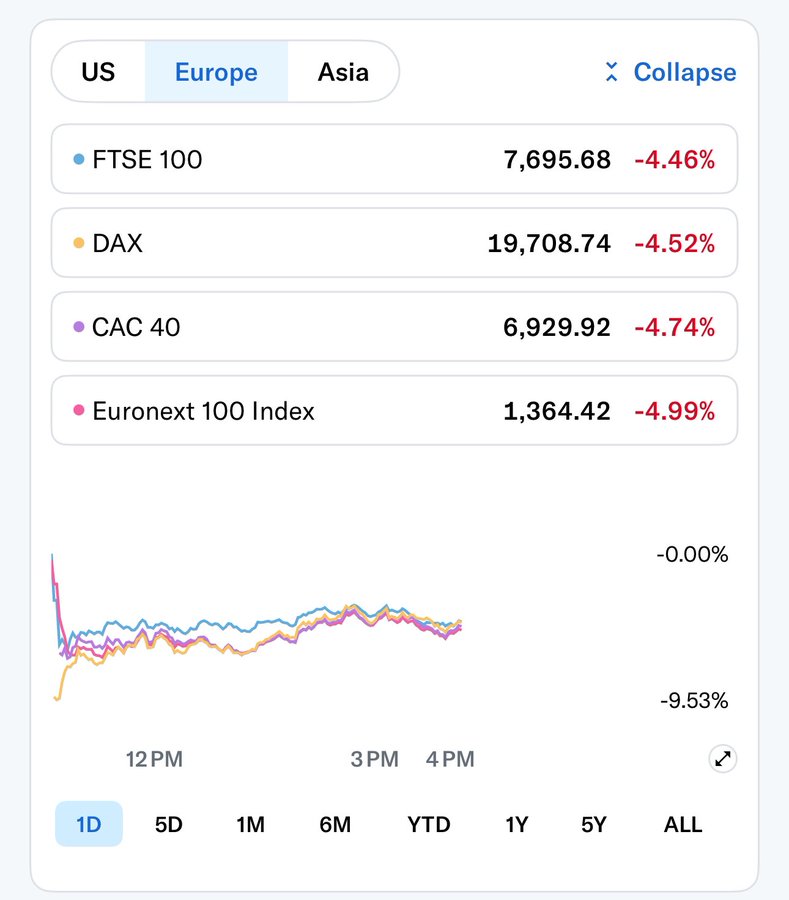Click the blue FTSE 100 dot

pos(79,159)
